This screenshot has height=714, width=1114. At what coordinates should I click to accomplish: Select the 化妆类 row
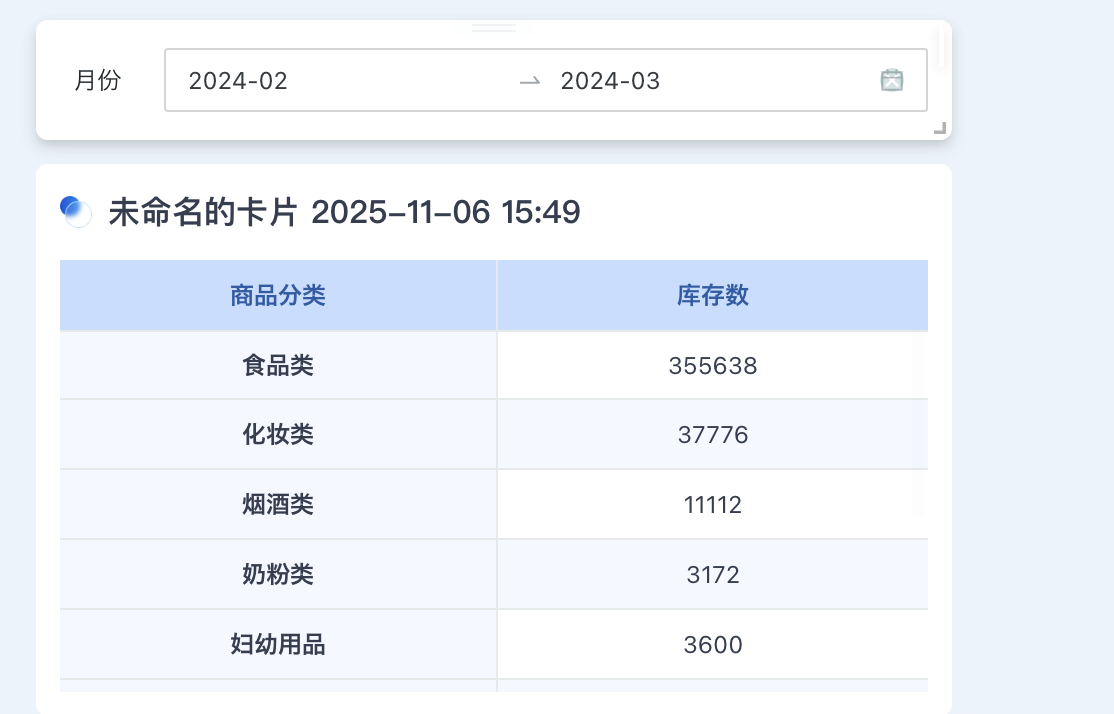278,434
